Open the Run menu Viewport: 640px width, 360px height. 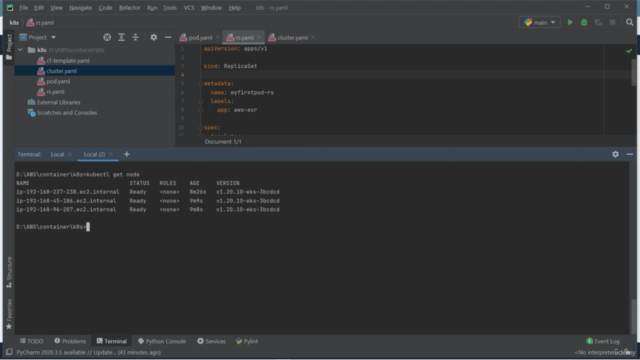(152, 8)
